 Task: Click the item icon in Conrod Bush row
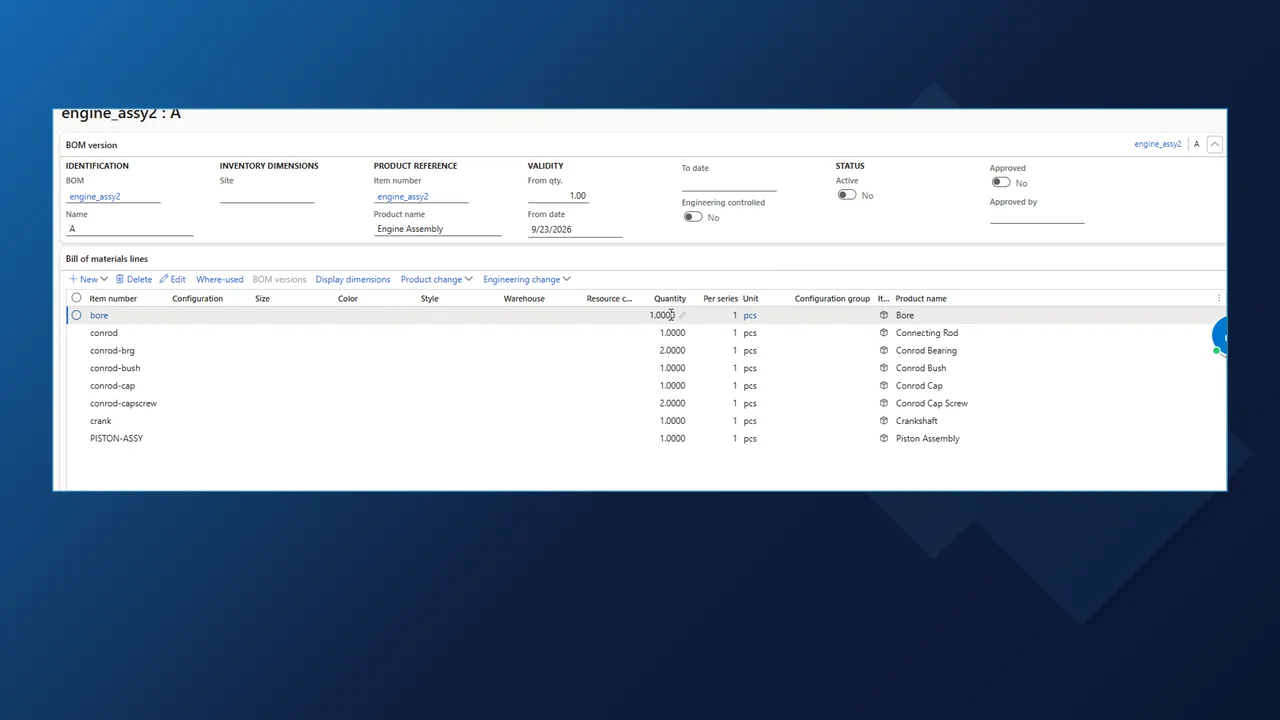[x=883, y=368]
